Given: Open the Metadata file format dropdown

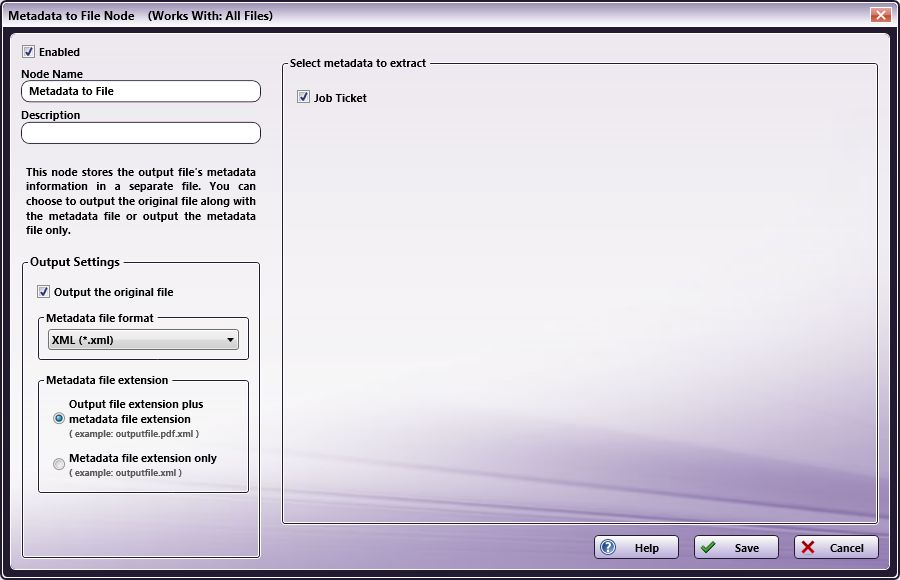Looking at the screenshot, I should click(x=143, y=340).
